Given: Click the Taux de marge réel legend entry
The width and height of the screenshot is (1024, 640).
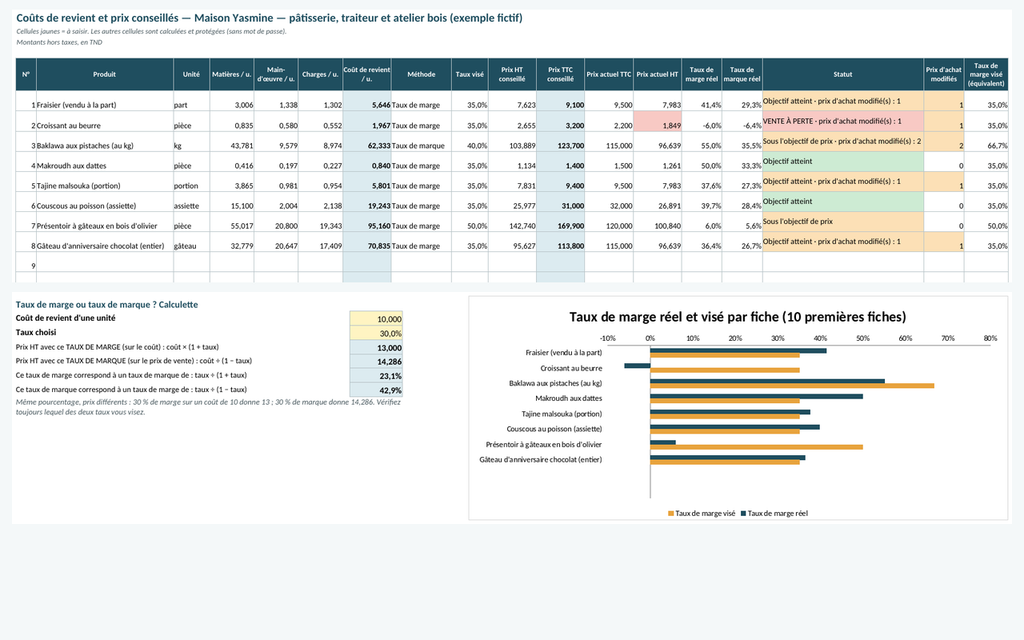Looking at the screenshot, I should click(x=774, y=513).
